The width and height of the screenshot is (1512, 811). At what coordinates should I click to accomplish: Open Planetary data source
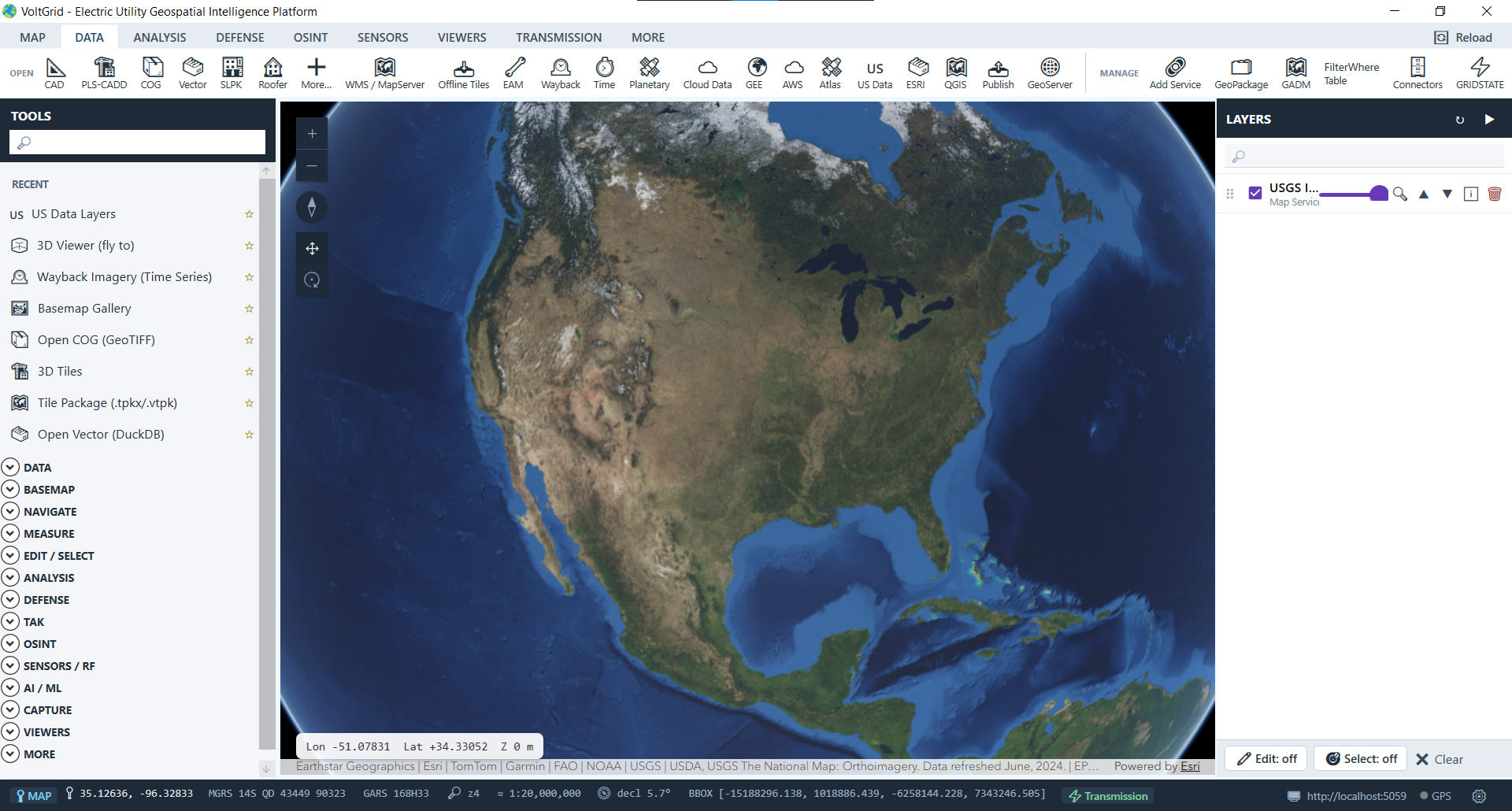click(650, 73)
